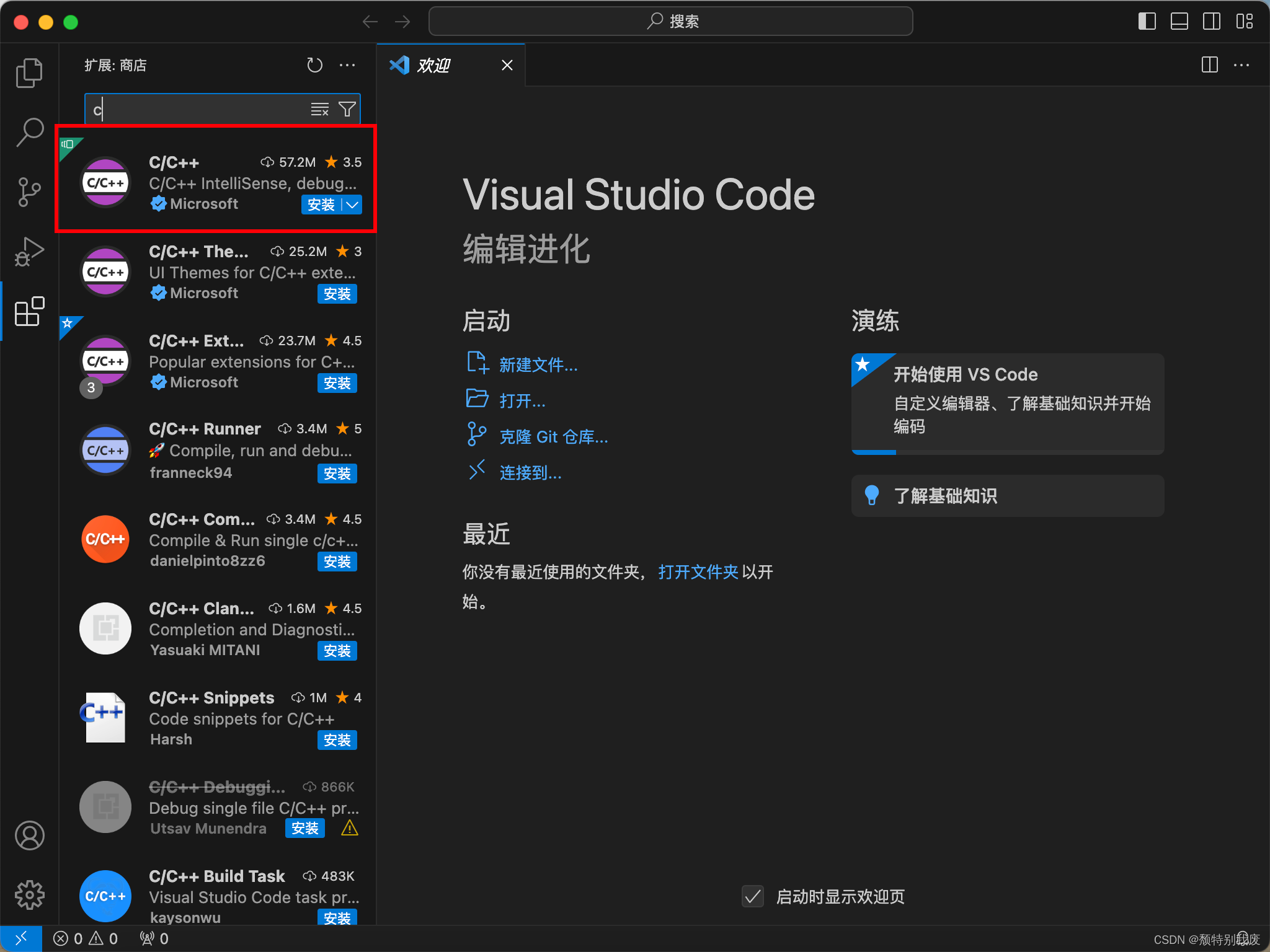
Task: Click the lightbulb icon on 了解基础知识
Action: point(872,495)
